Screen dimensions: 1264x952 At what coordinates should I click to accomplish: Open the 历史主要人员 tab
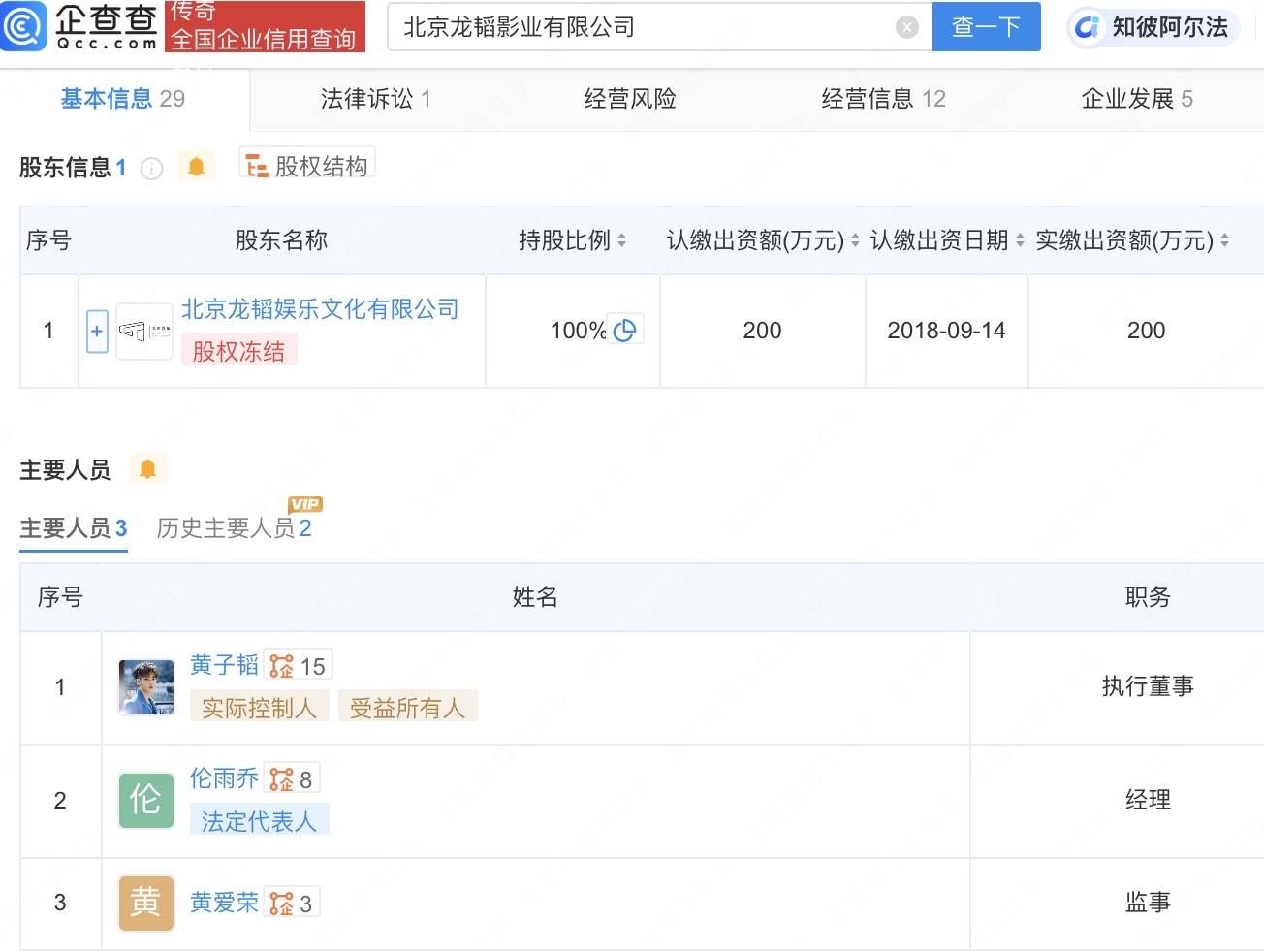234,527
